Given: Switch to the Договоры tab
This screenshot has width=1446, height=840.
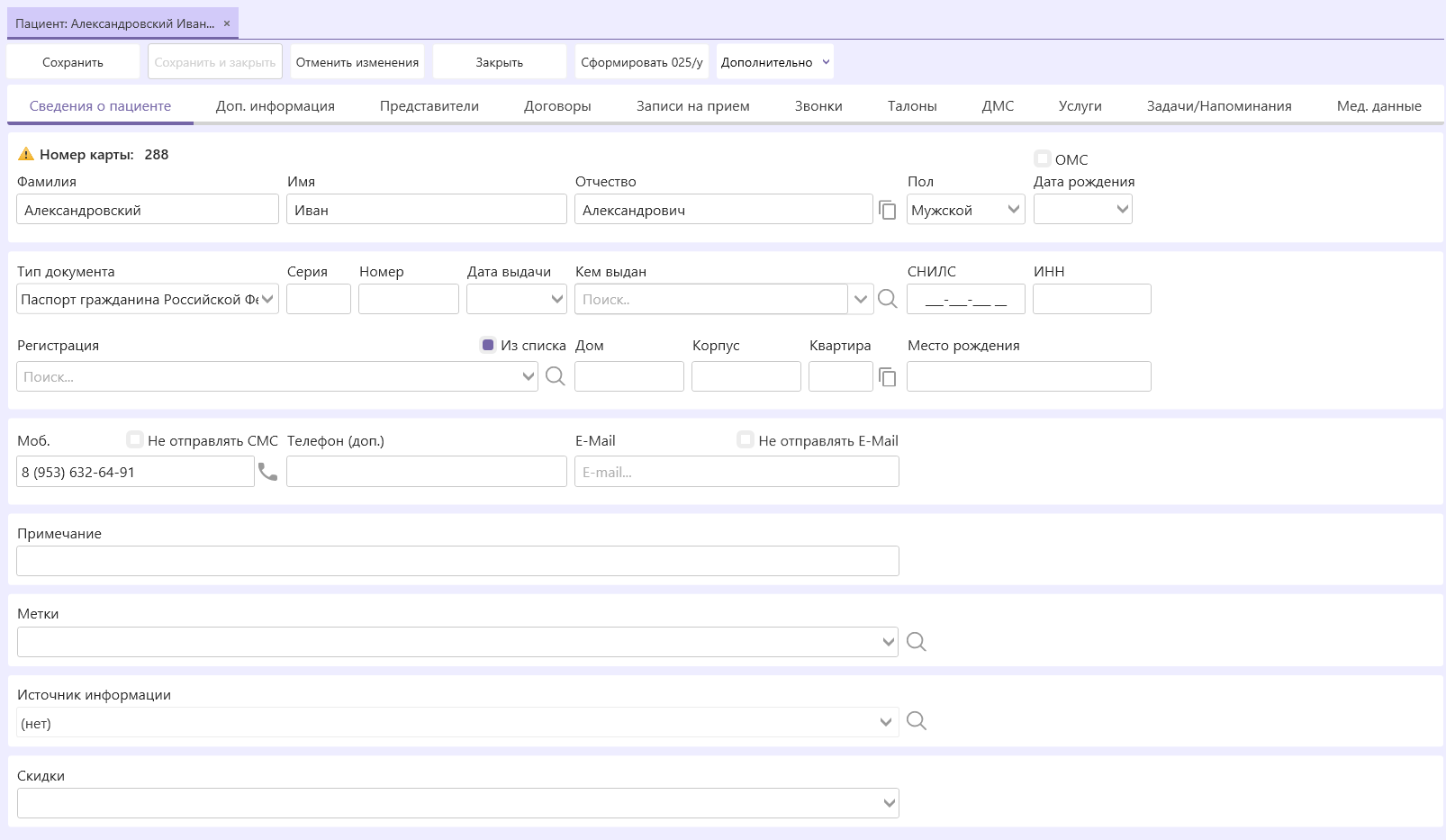Looking at the screenshot, I should coord(557,105).
